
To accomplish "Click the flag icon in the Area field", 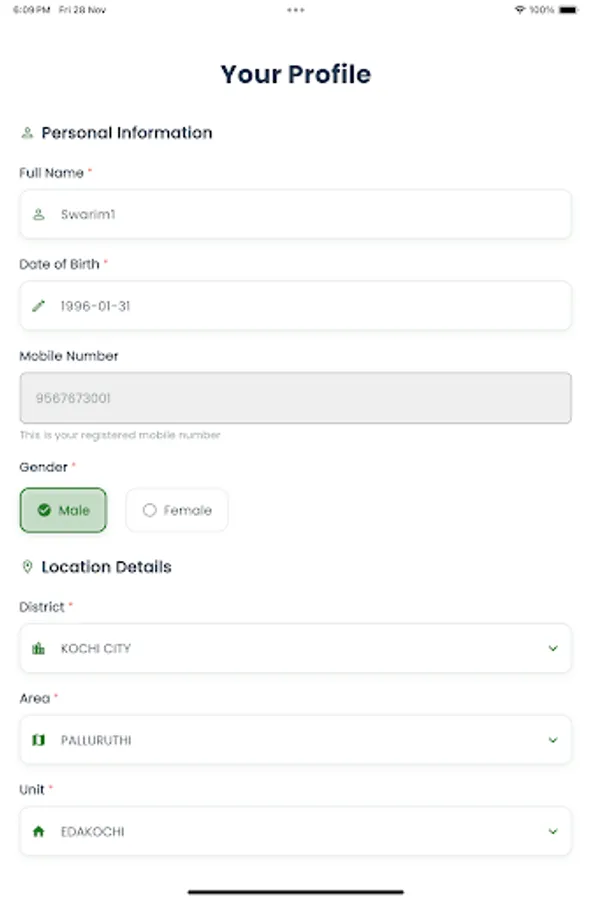I will coord(38,740).
